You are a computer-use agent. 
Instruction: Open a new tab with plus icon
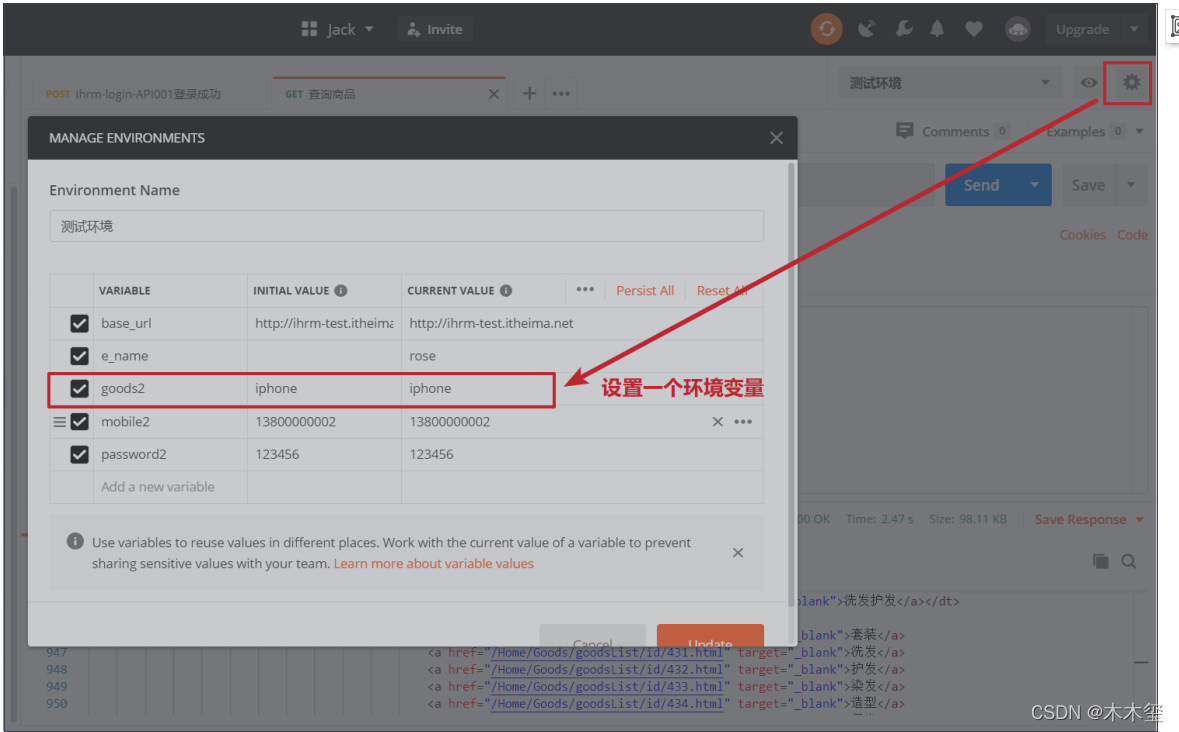click(x=529, y=93)
